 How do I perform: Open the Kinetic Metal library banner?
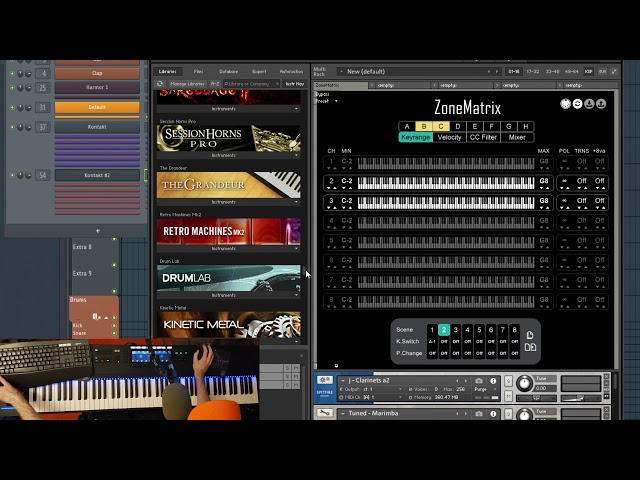click(x=229, y=325)
